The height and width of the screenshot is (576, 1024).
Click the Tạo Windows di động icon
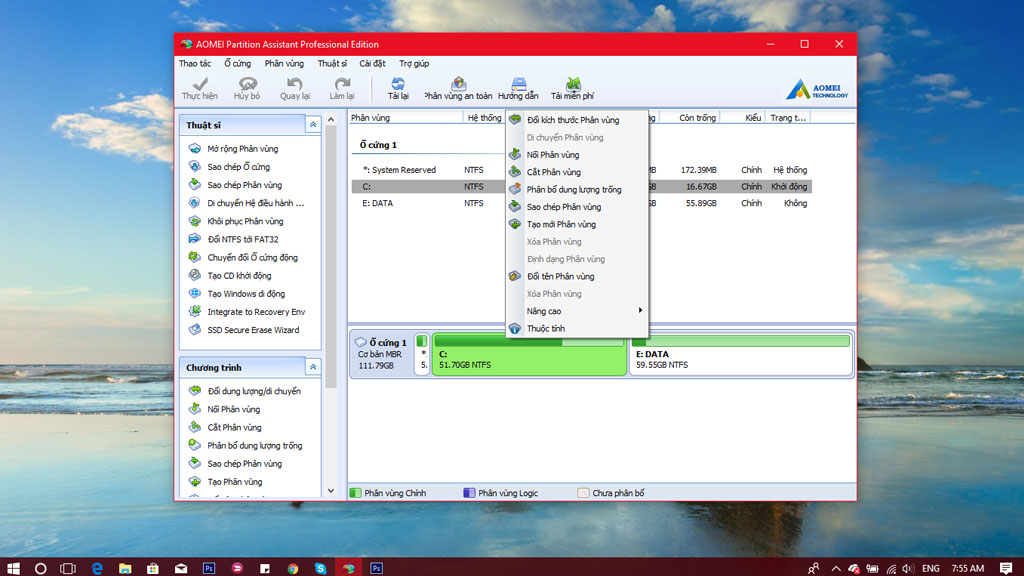click(195, 293)
